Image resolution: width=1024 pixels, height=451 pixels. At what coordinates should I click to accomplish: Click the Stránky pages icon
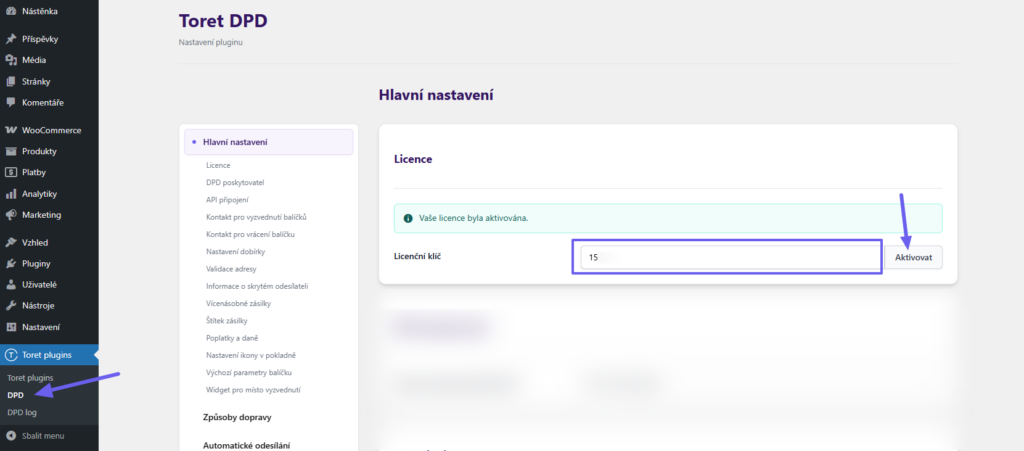10,82
